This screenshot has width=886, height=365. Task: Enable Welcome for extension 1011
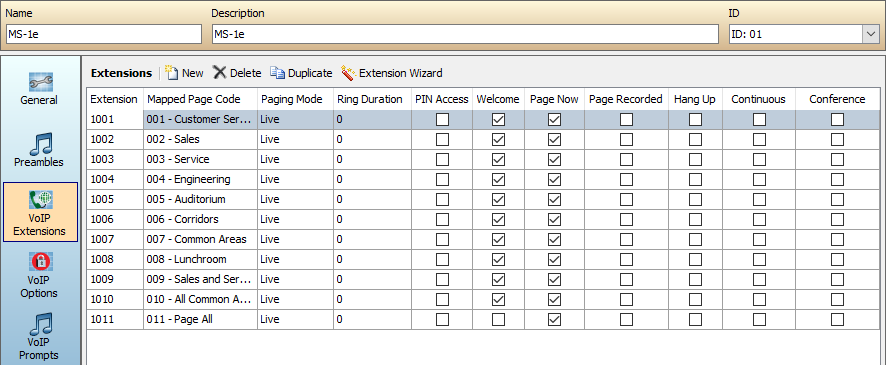(498, 320)
